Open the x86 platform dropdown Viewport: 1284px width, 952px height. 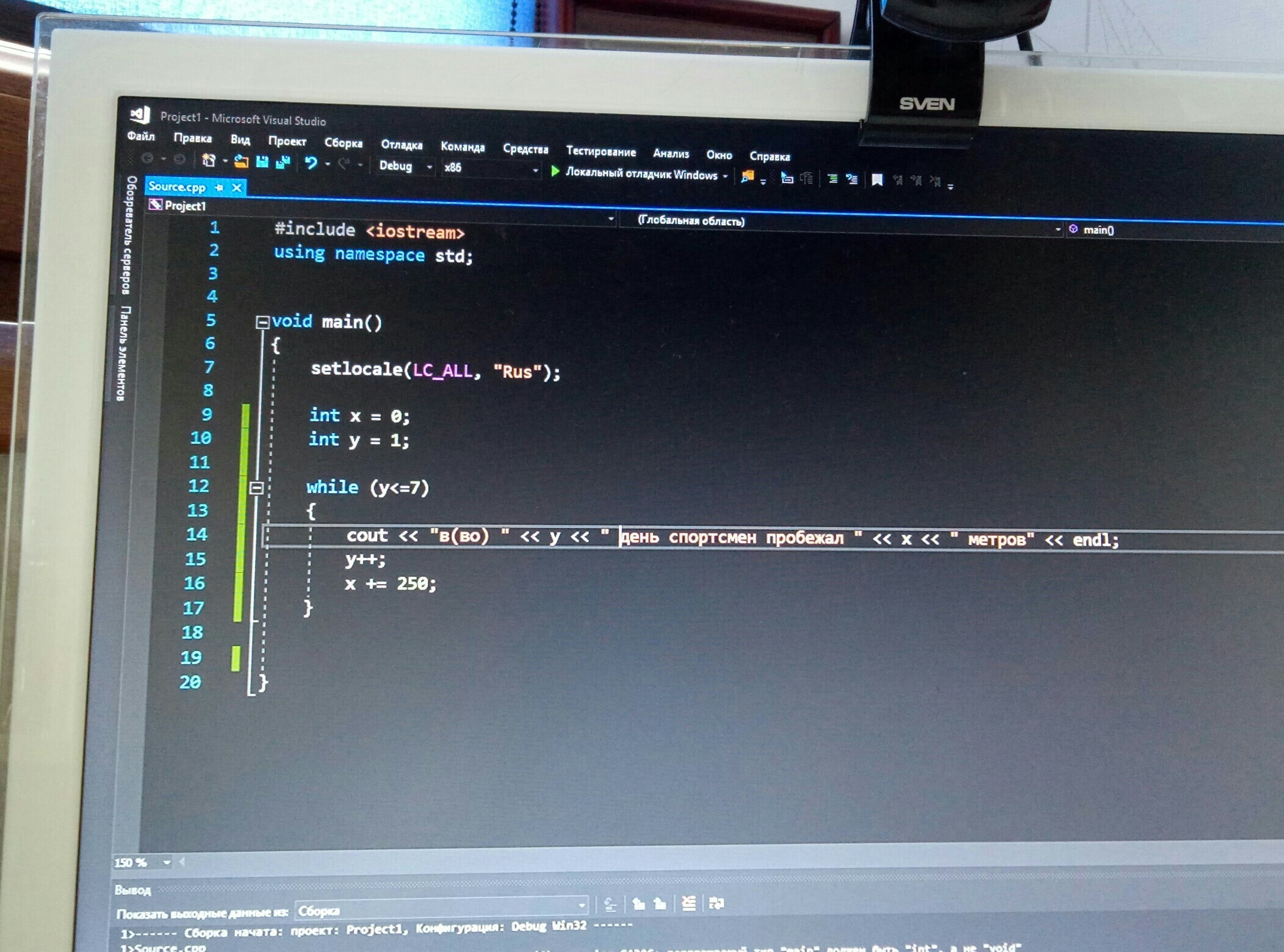point(535,170)
